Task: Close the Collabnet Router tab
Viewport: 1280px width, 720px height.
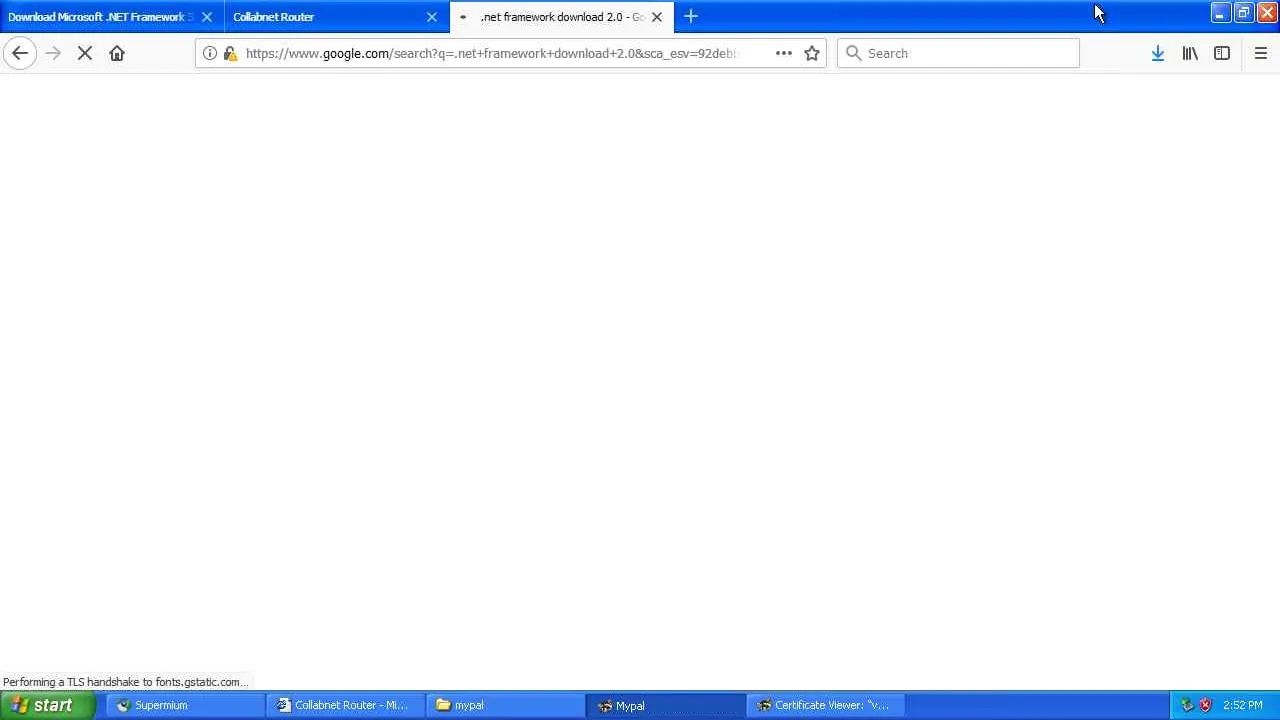Action: [x=432, y=16]
